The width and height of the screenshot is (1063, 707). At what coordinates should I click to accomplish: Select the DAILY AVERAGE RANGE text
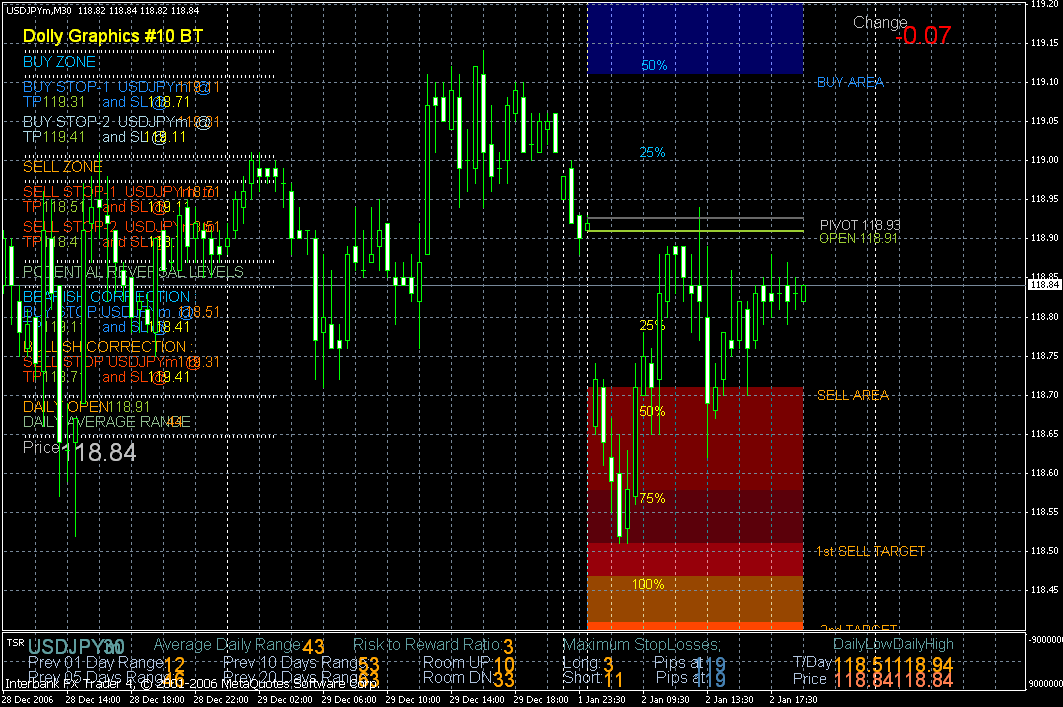click(106, 422)
